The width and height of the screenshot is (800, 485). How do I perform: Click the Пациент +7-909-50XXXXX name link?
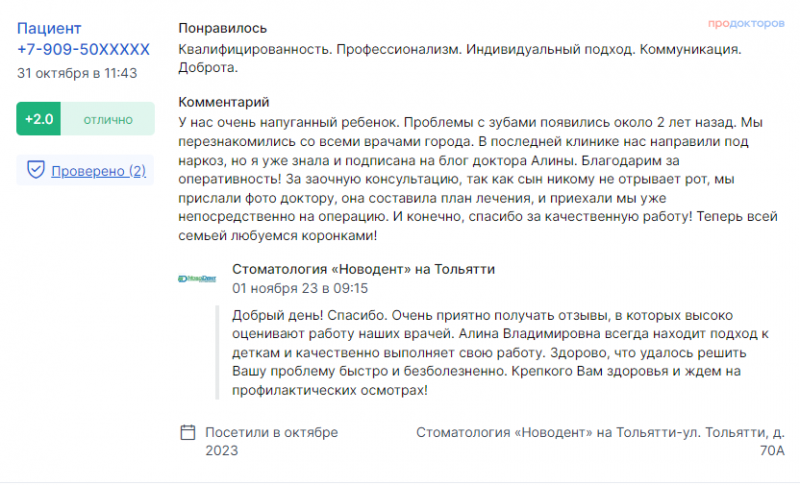83,39
